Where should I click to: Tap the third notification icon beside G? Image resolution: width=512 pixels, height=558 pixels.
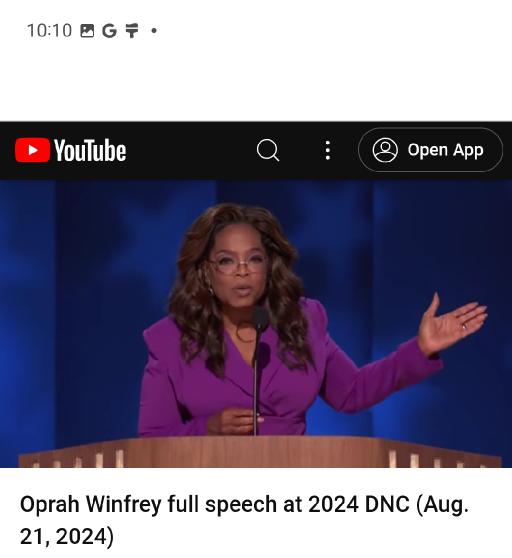point(132,31)
